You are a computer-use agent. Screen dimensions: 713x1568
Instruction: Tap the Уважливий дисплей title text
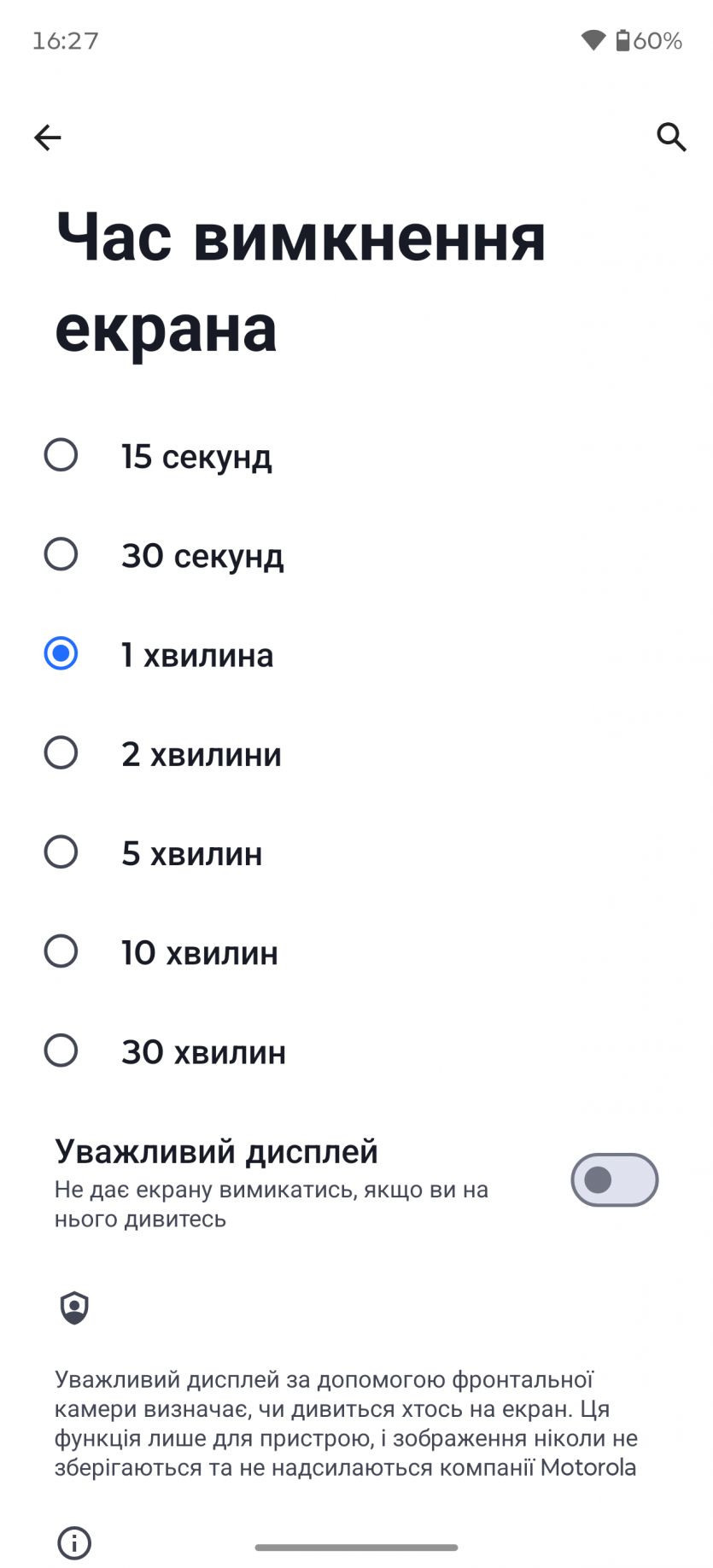pos(216,1151)
